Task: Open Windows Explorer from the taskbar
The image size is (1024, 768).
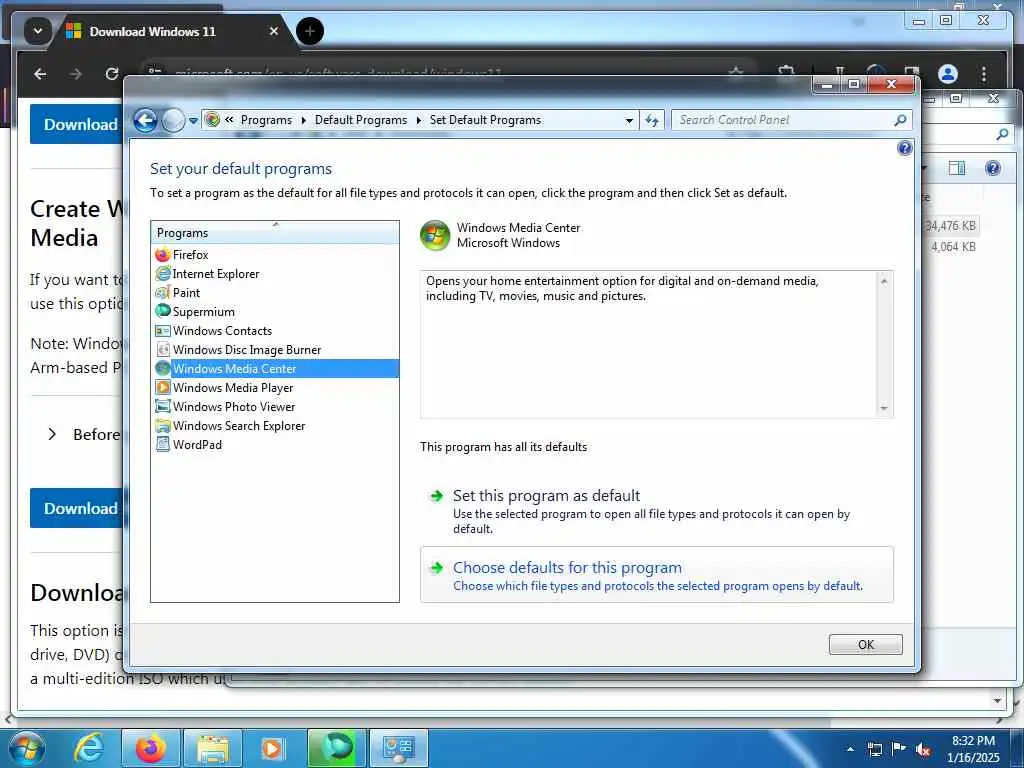Action: (x=213, y=748)
